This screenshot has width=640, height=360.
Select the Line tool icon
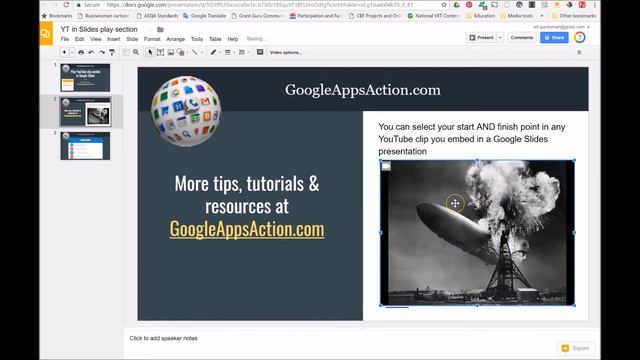(195, 52)
